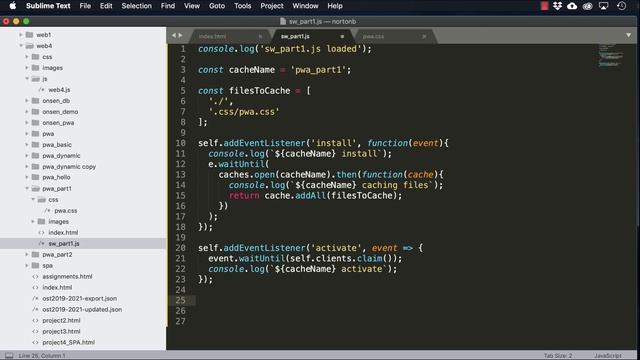This screenshot has width=640, height=360.
Task: Open assignments.html in the sidebar
Action: click(x=67, y=276)
